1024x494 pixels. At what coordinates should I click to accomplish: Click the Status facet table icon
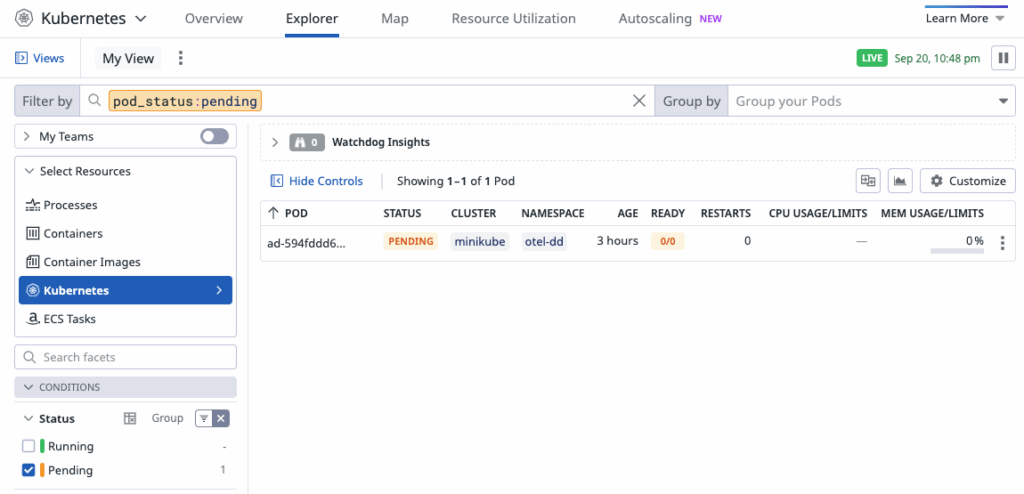(x=129, y=418)
